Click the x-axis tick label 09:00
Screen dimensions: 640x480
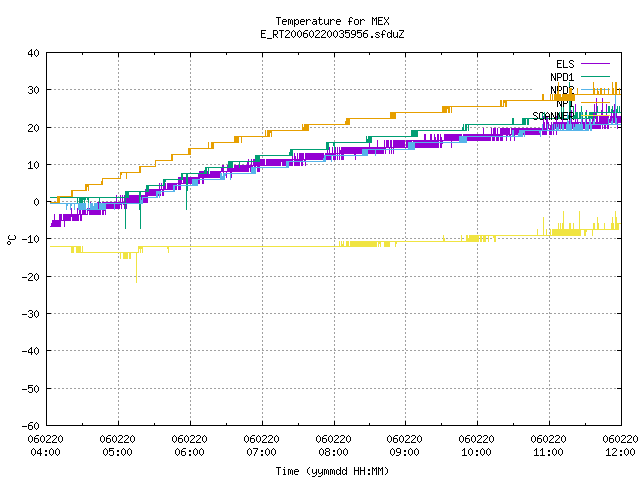pos(404,452)
